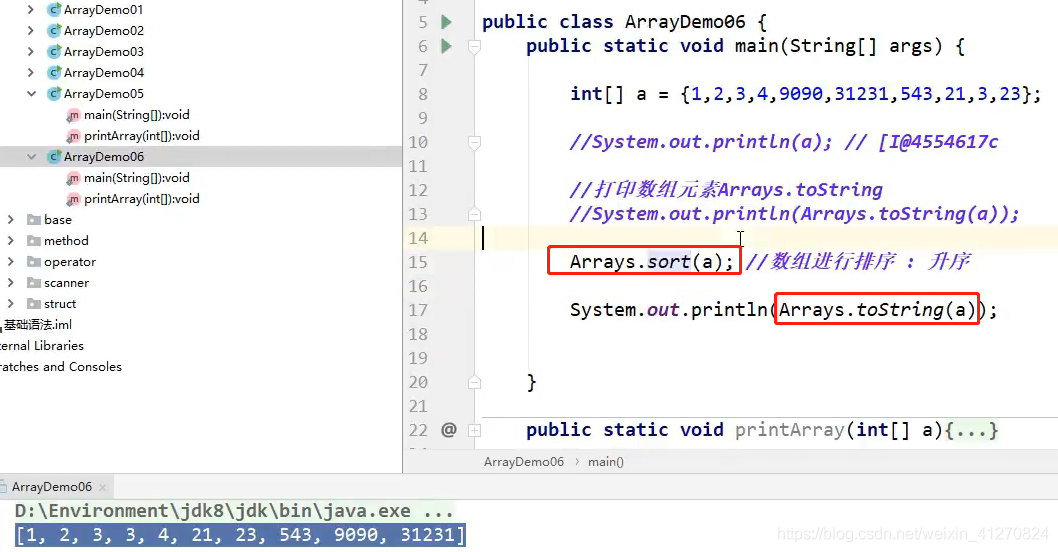Viewport: 1058px width, 552px height.
Task: Select printArray(int[]):void under ArrayDemo06
Action: pos(142,199)
